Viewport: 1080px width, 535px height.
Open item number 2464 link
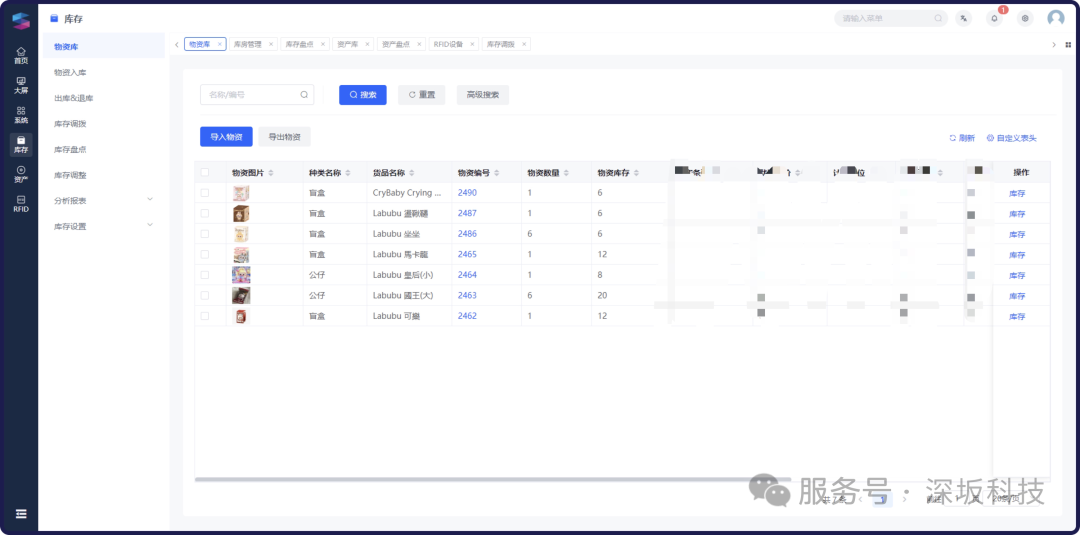tap(467, 275)
